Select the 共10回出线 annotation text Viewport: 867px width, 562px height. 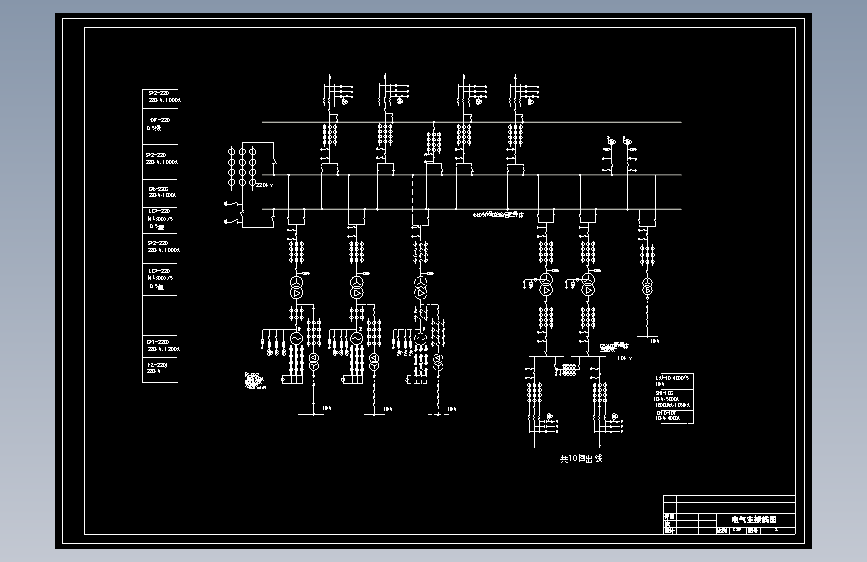click(581, 459)
